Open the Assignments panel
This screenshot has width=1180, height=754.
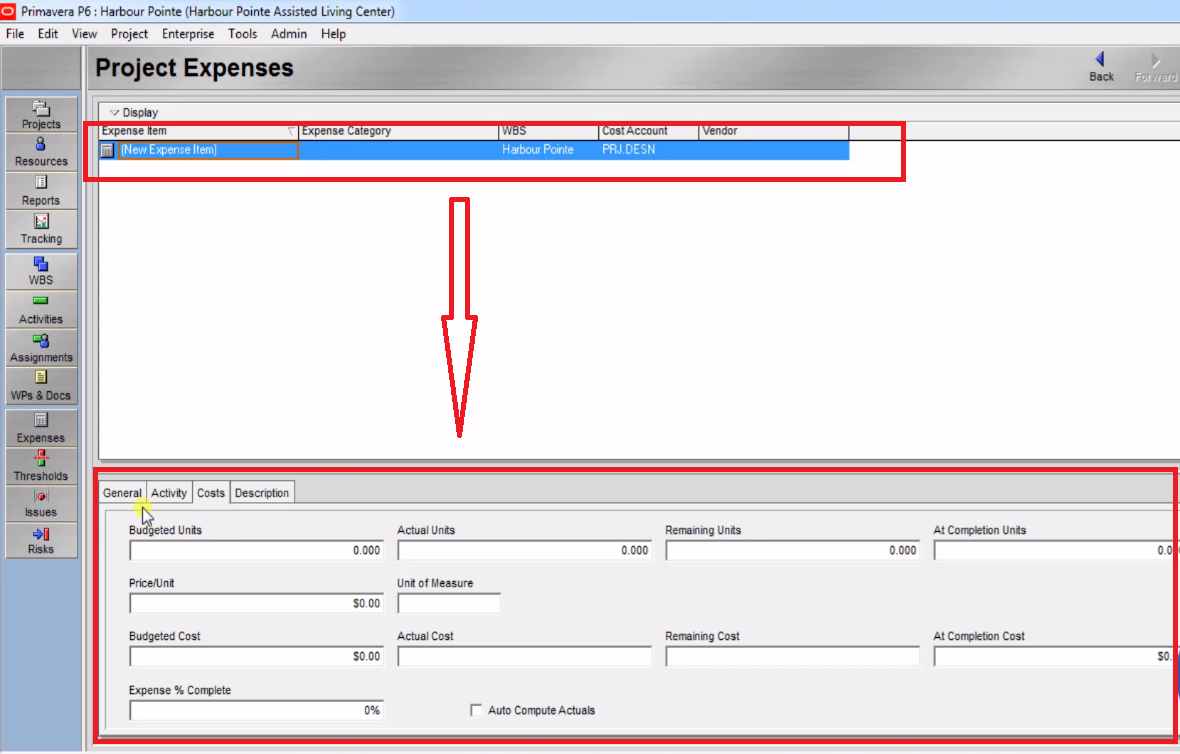41,347
